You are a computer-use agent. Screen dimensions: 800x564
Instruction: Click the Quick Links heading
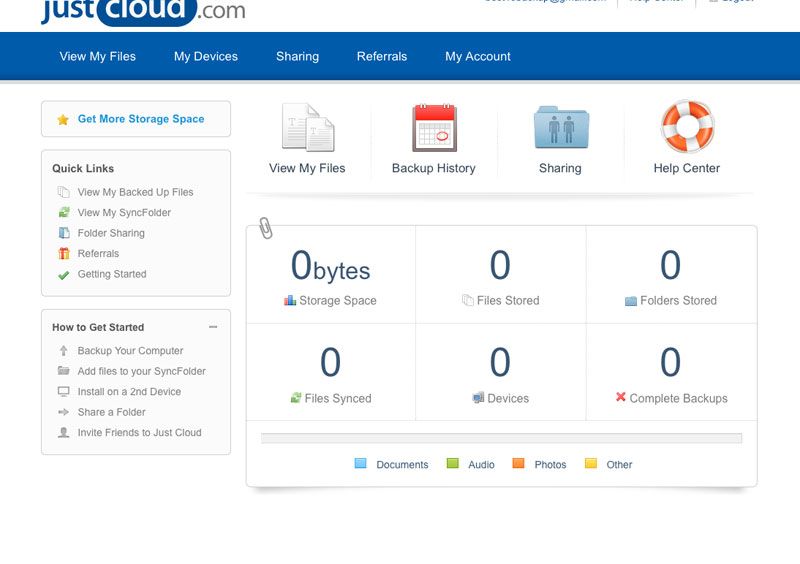83,168
